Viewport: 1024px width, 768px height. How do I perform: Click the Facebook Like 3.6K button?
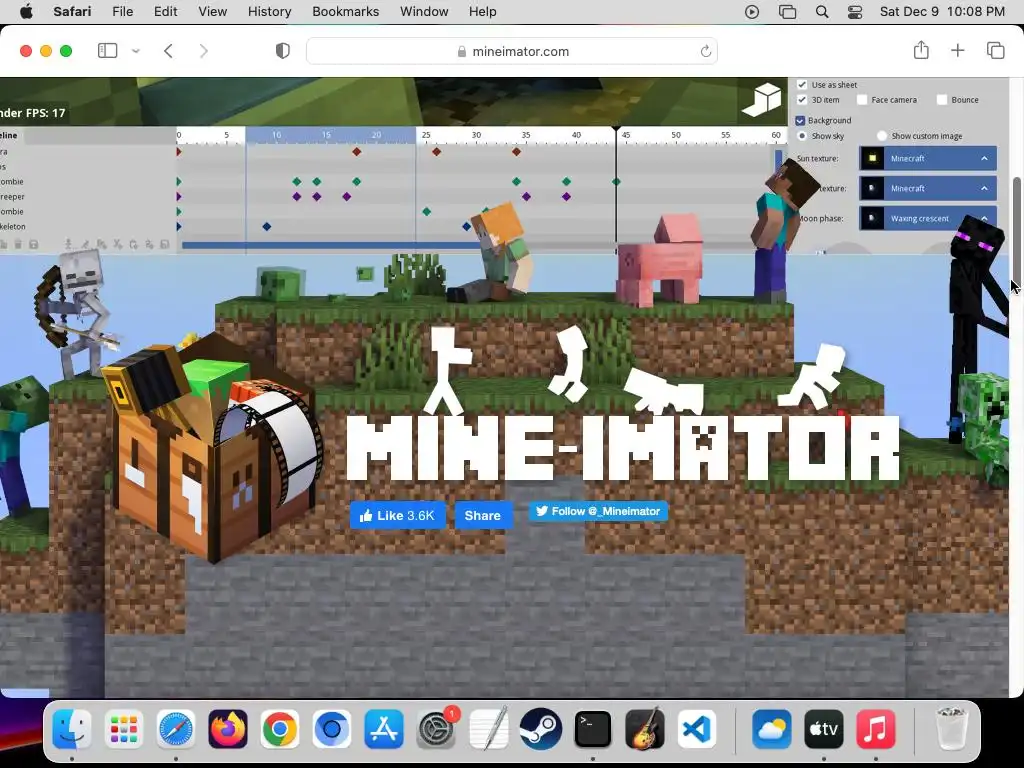398,515
